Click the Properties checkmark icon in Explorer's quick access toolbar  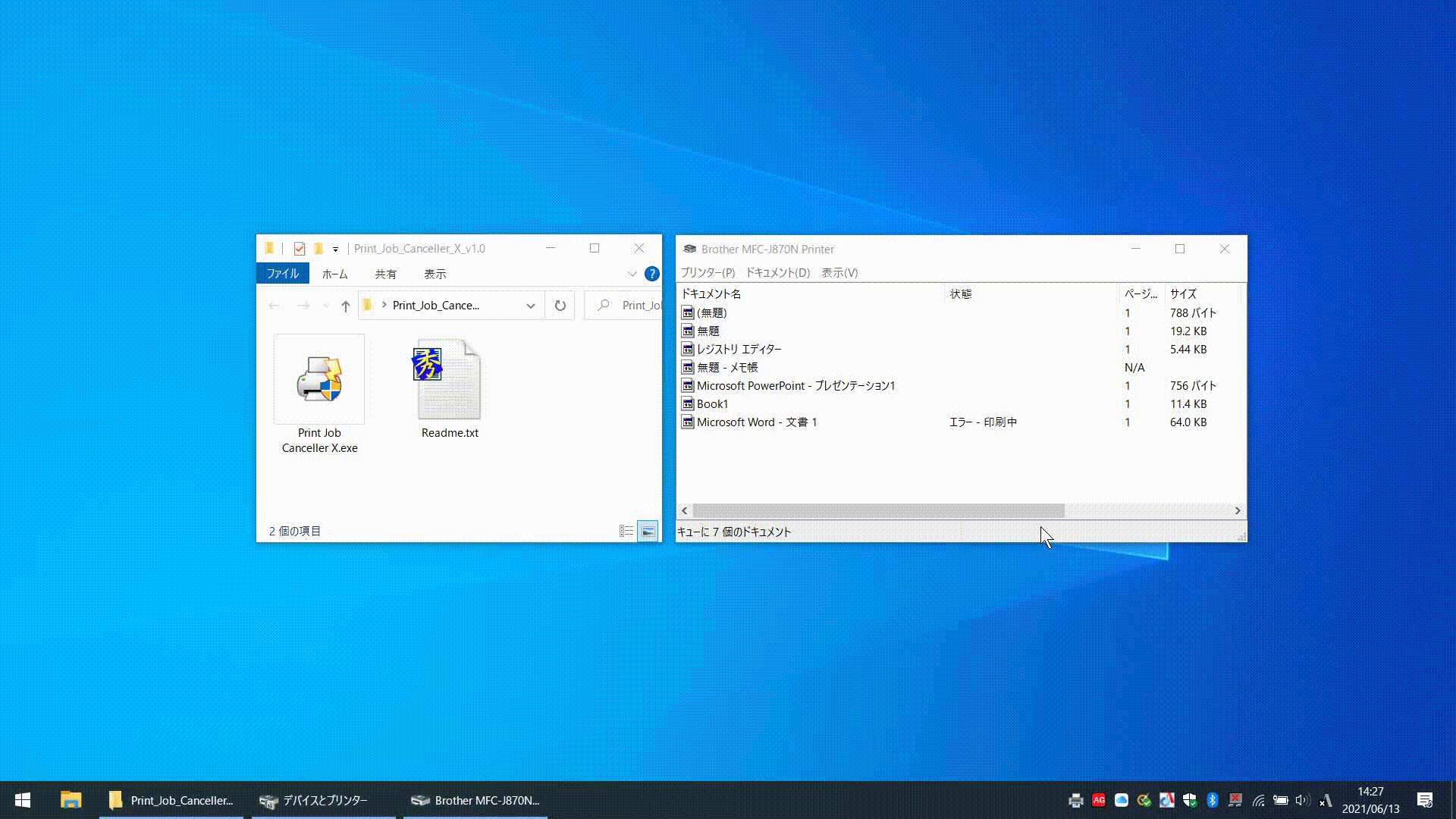pos(300,249)
